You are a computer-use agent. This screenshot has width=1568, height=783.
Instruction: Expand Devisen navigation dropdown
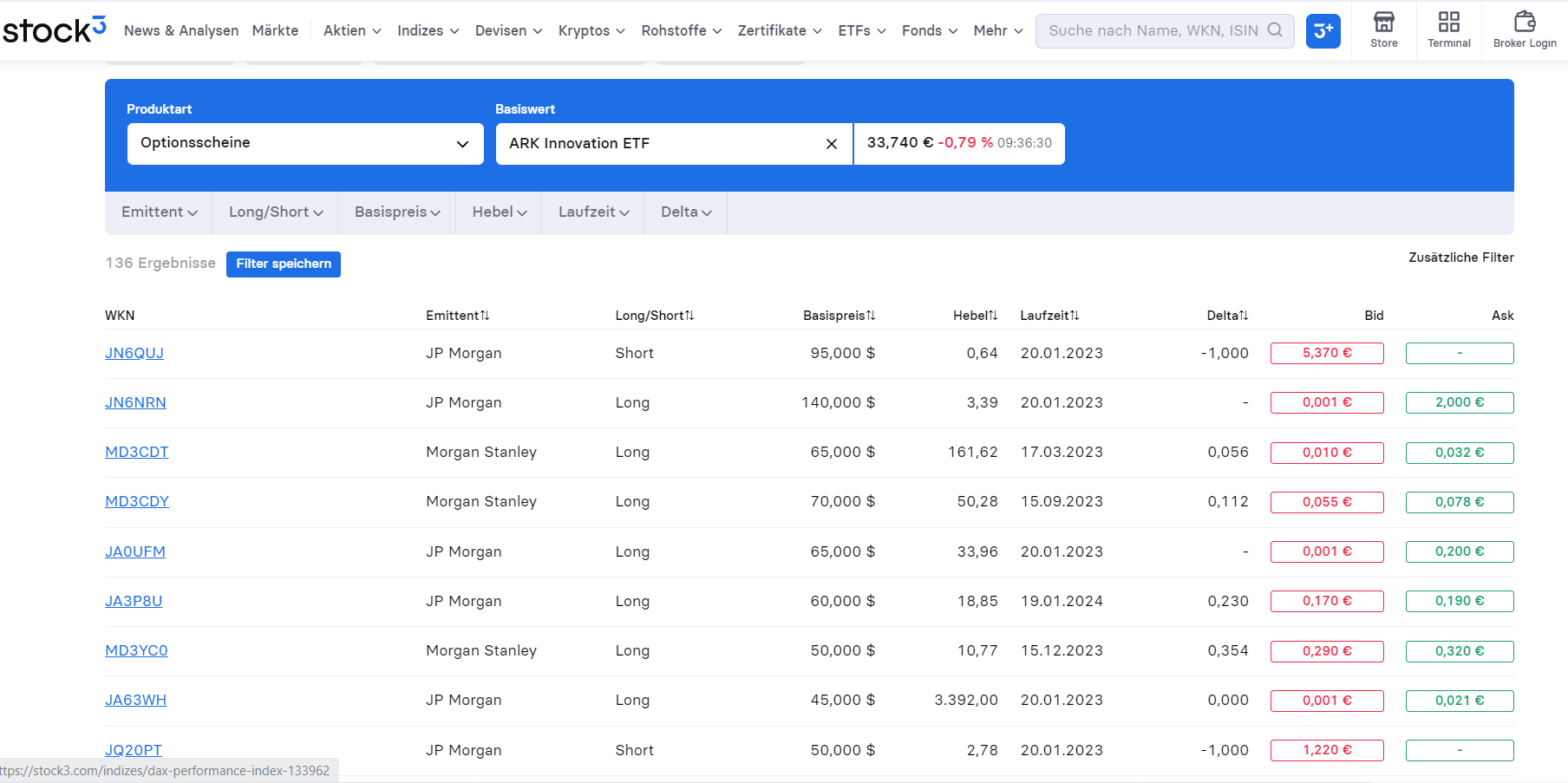pos(508,30)
